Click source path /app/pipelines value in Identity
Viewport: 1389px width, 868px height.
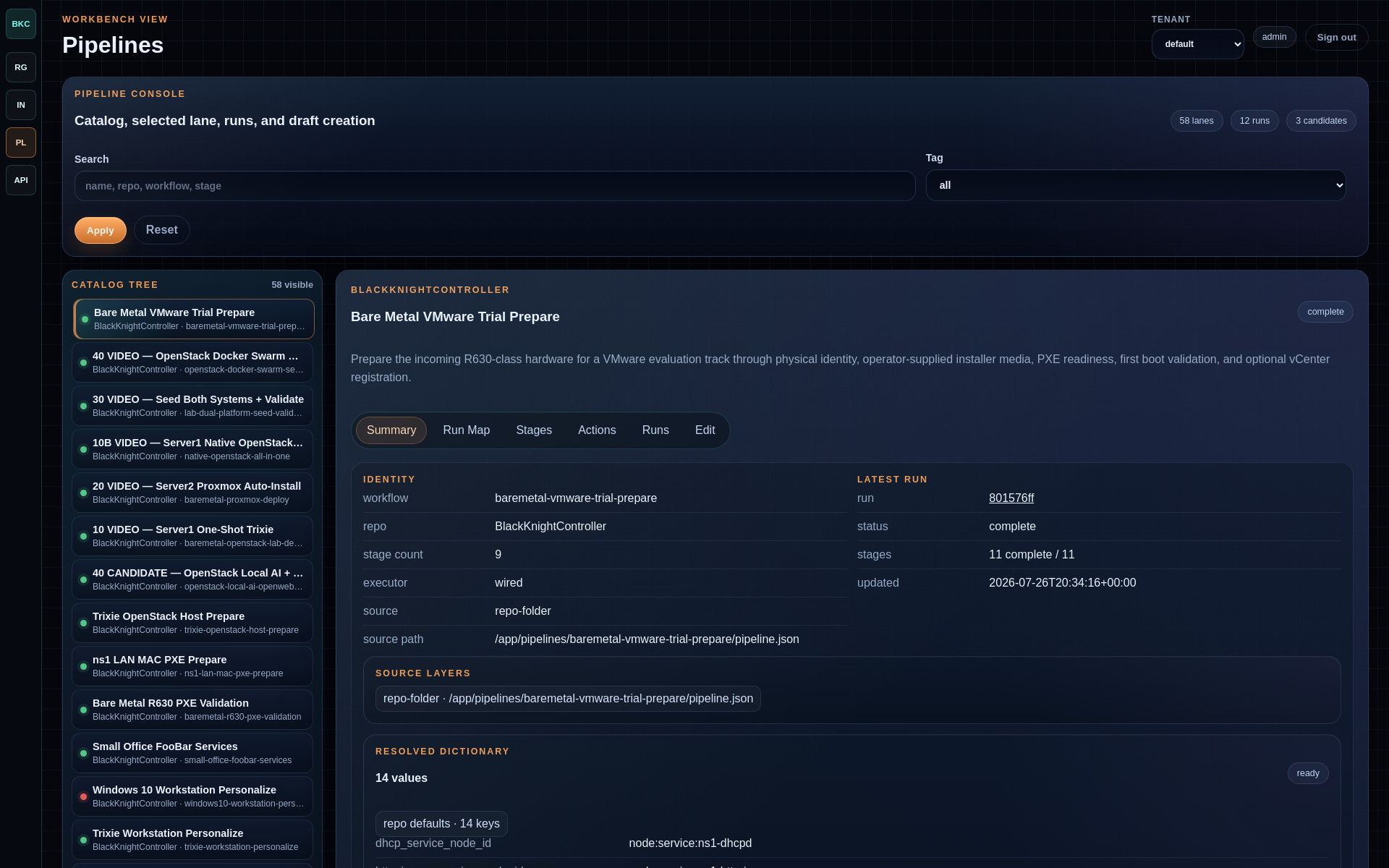[647, 639]
